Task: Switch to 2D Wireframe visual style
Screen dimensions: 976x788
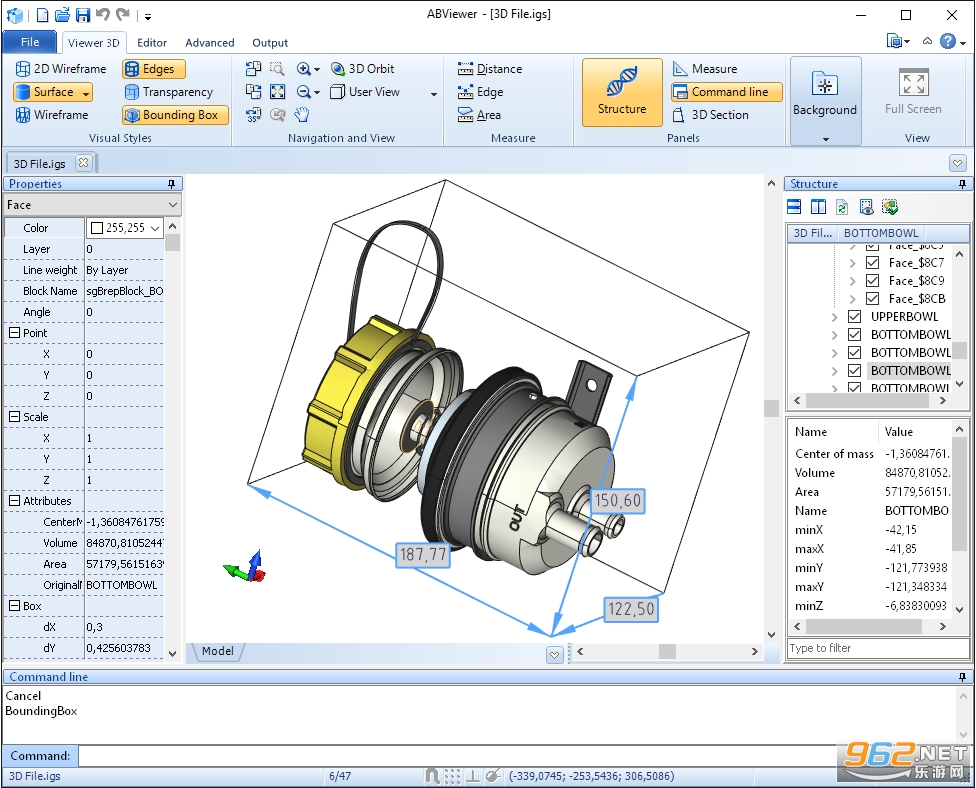Action: [x=61, y=68]
